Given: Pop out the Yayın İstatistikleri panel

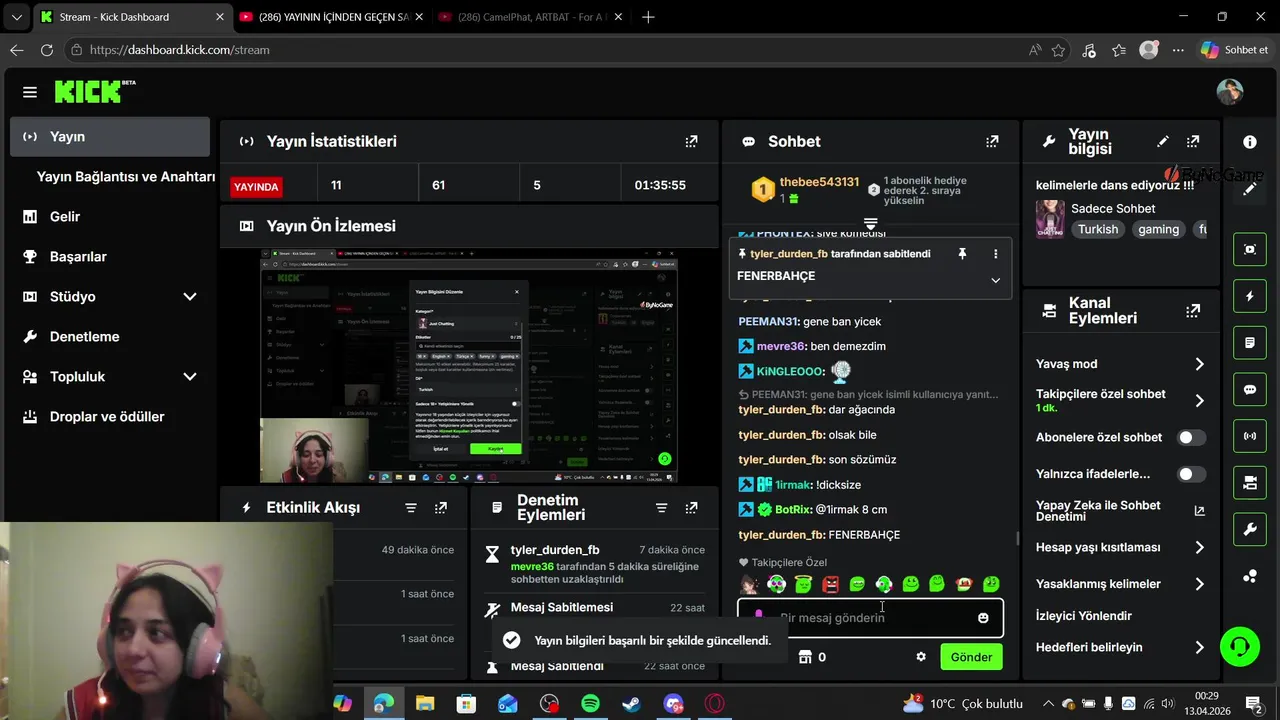Looking at the screenshot, I should [691, 142].
